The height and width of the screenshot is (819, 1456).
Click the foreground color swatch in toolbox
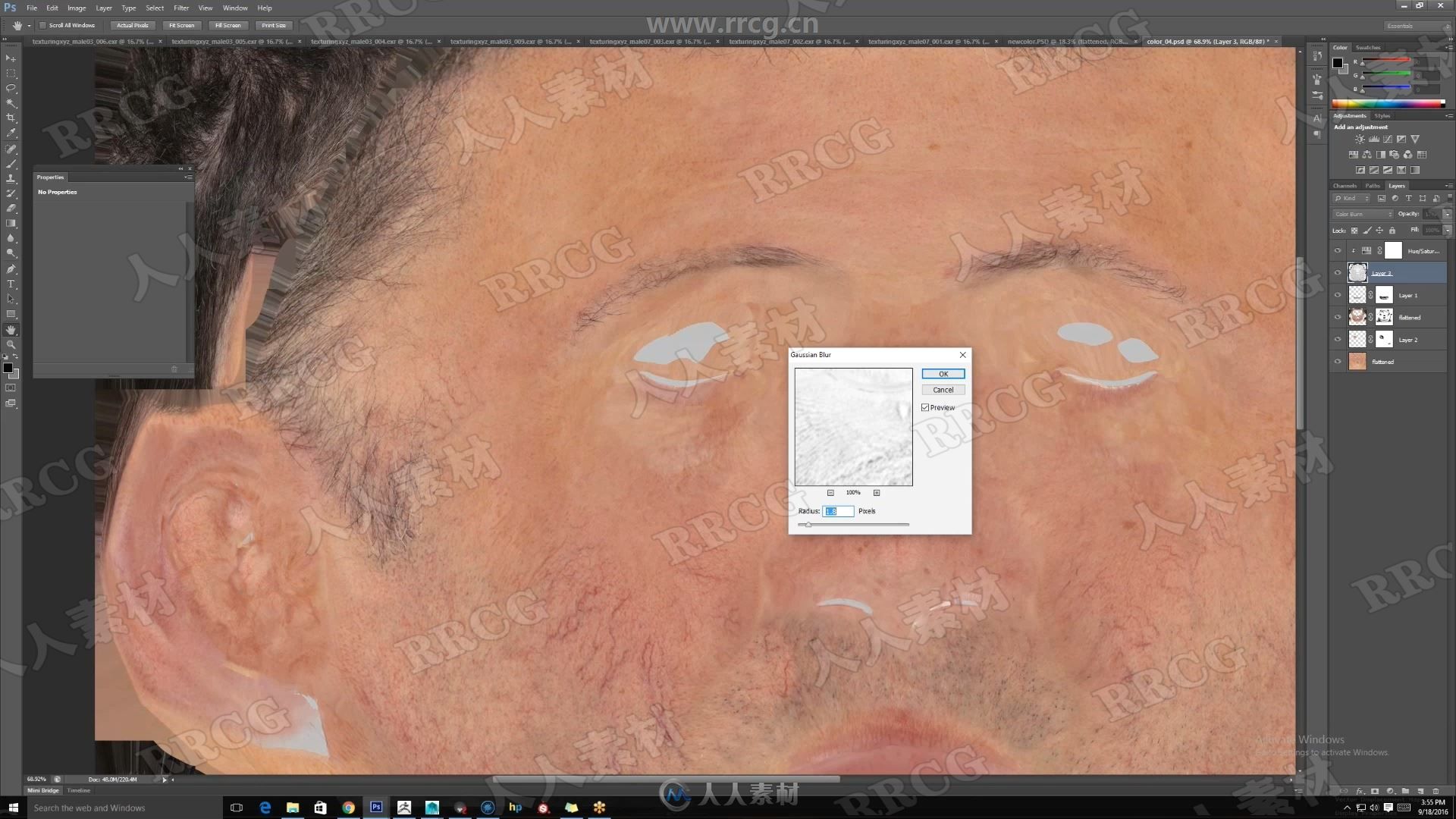coord(8,368)
